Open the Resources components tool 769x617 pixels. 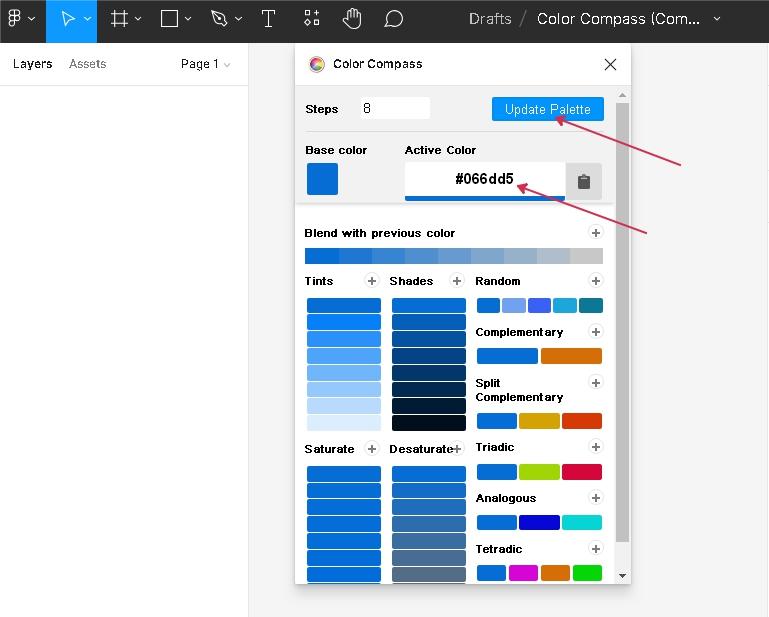point(312,19)
